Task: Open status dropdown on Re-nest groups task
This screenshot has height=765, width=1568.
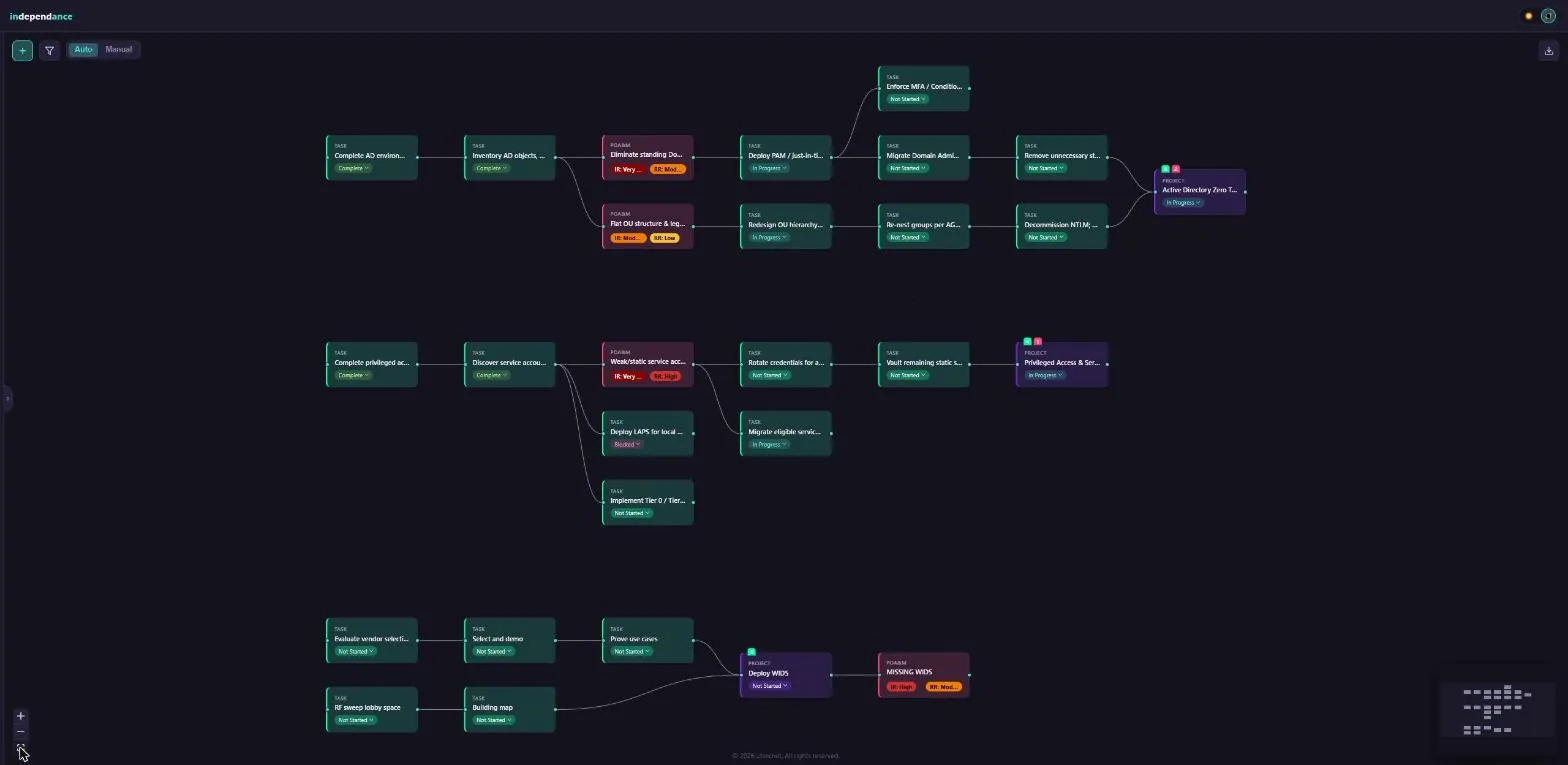Action: pyautogui.click(x=907, y=237)
